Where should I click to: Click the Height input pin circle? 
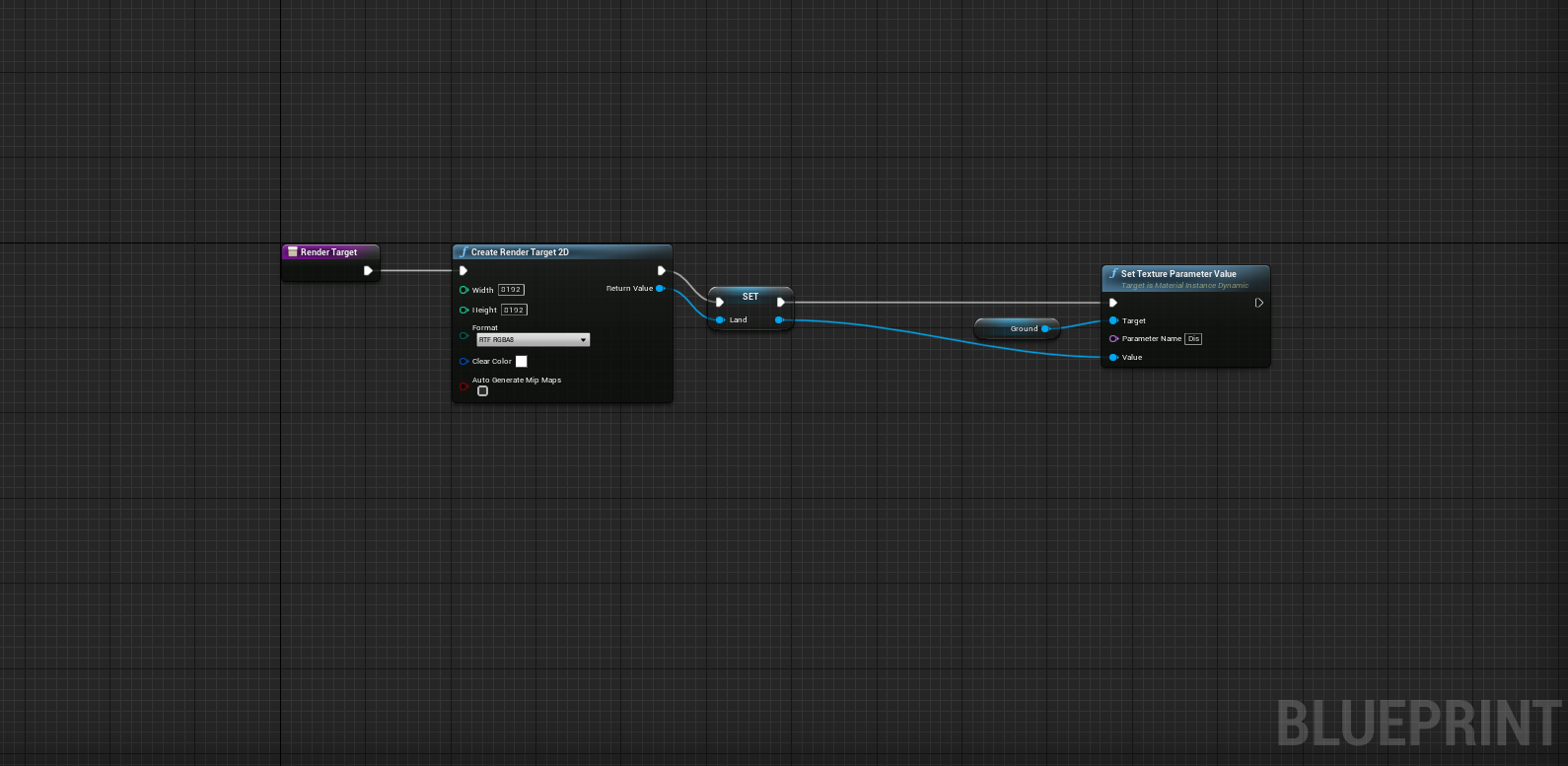(463, 311)
